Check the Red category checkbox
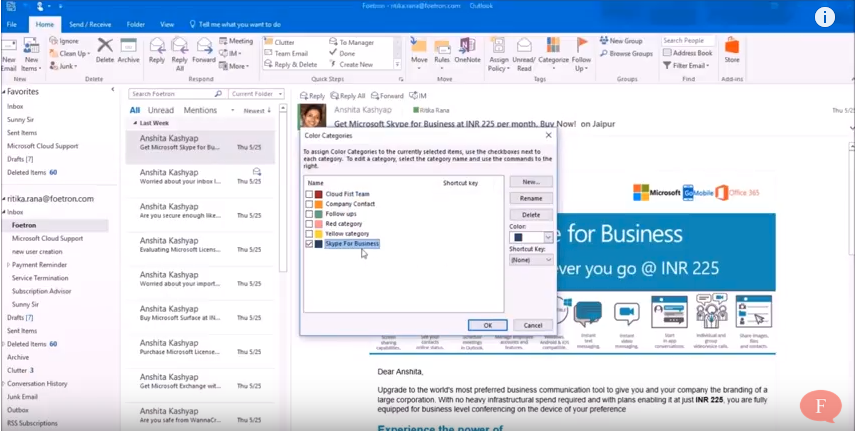 tap(309, 223)
